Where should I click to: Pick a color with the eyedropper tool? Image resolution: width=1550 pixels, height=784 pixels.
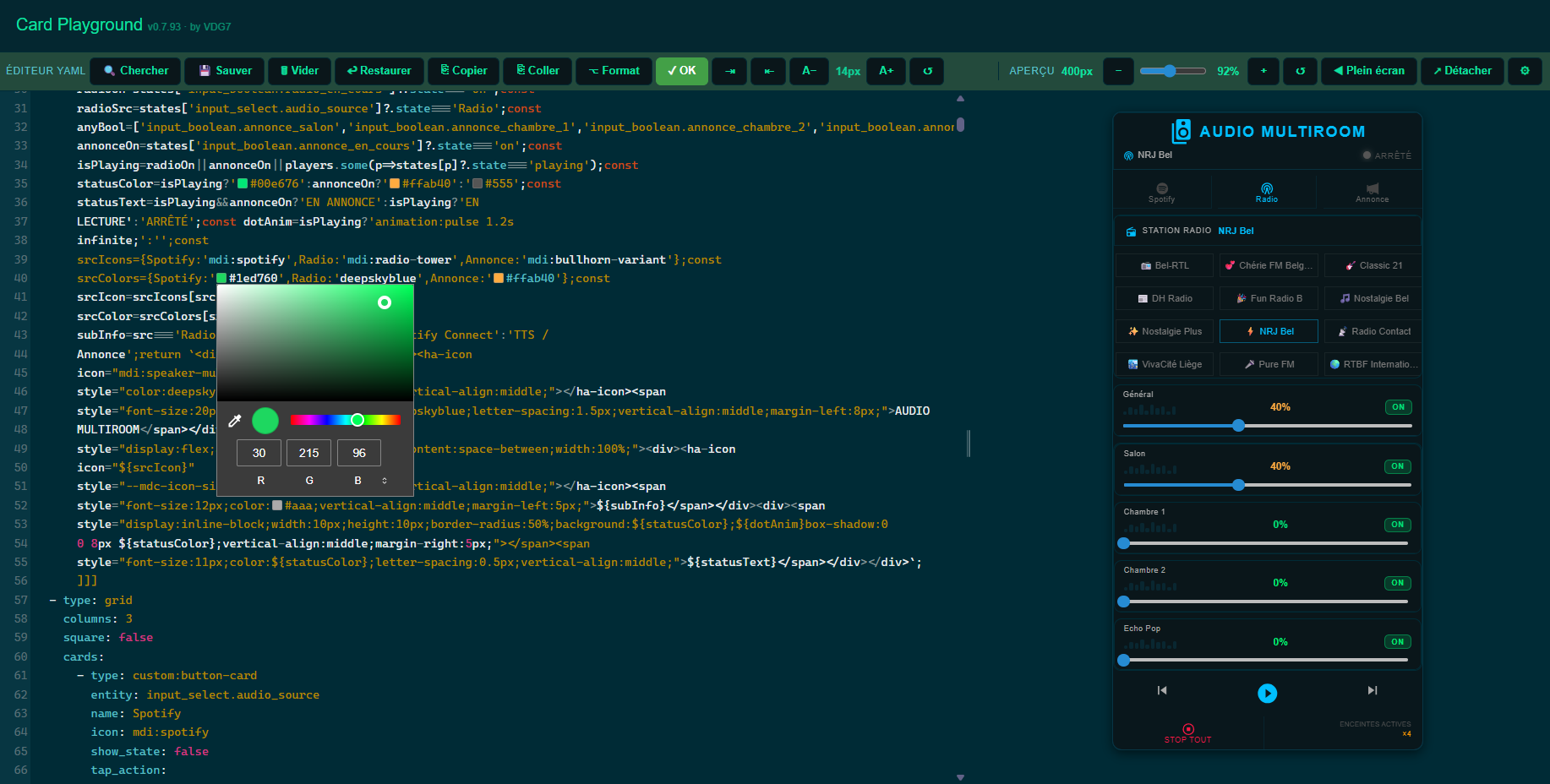[x=235, y=421]
